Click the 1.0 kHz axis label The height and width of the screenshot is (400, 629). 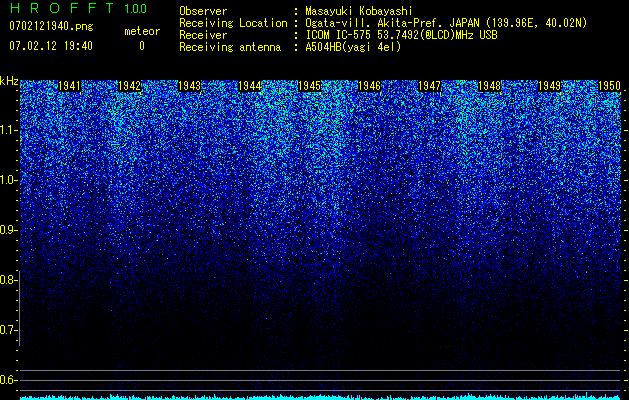(8, 181)
